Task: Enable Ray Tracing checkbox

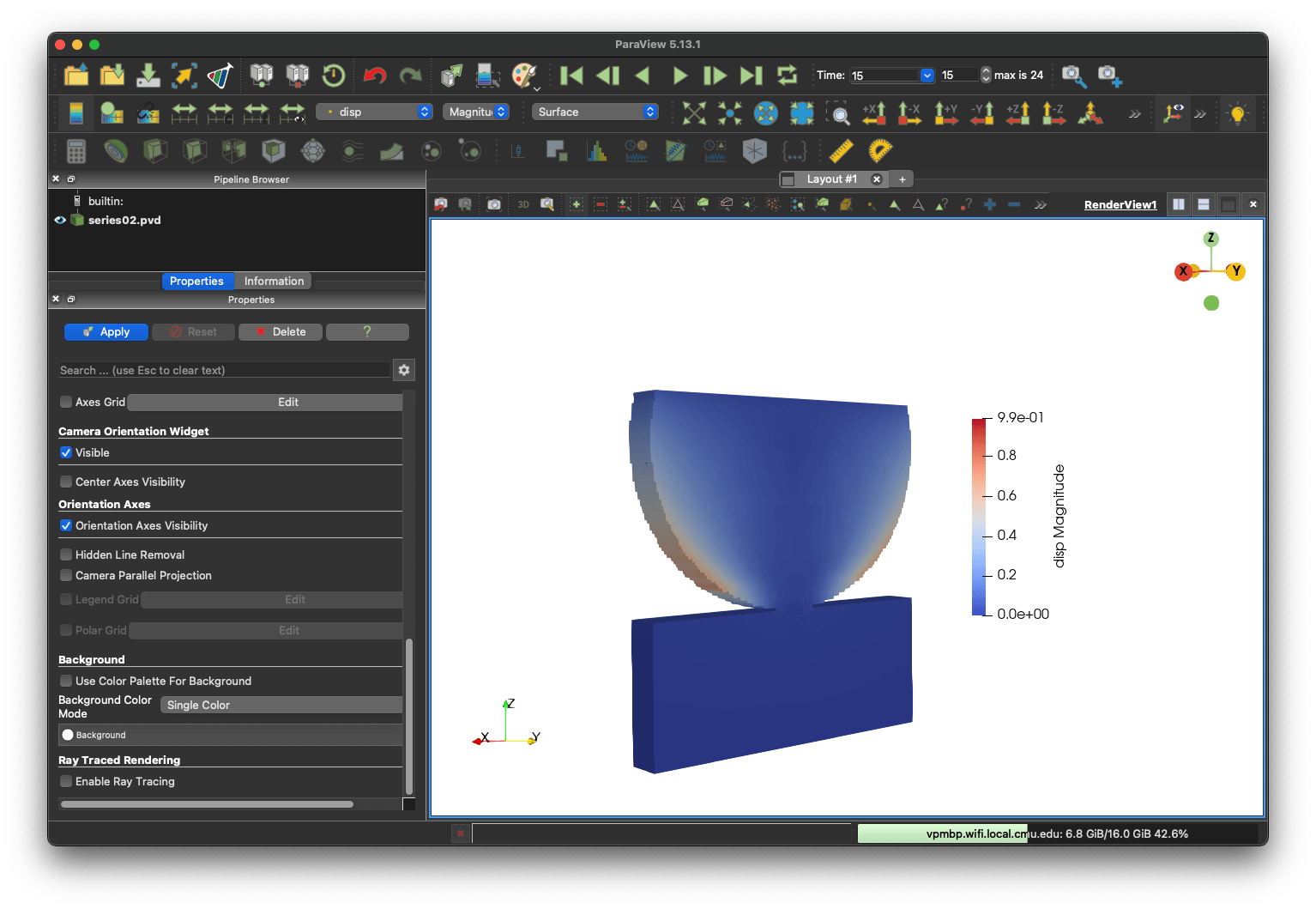Action: 66,781
